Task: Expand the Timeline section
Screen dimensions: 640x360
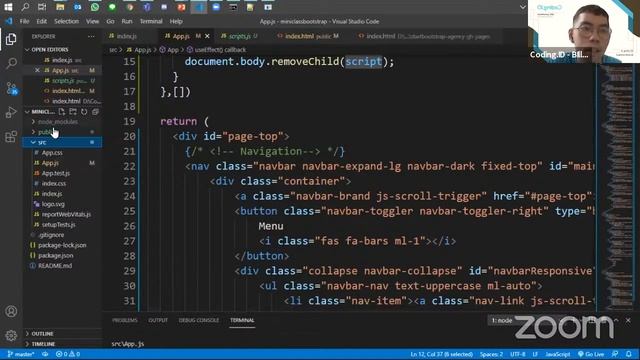Action: tap(62, 344)
